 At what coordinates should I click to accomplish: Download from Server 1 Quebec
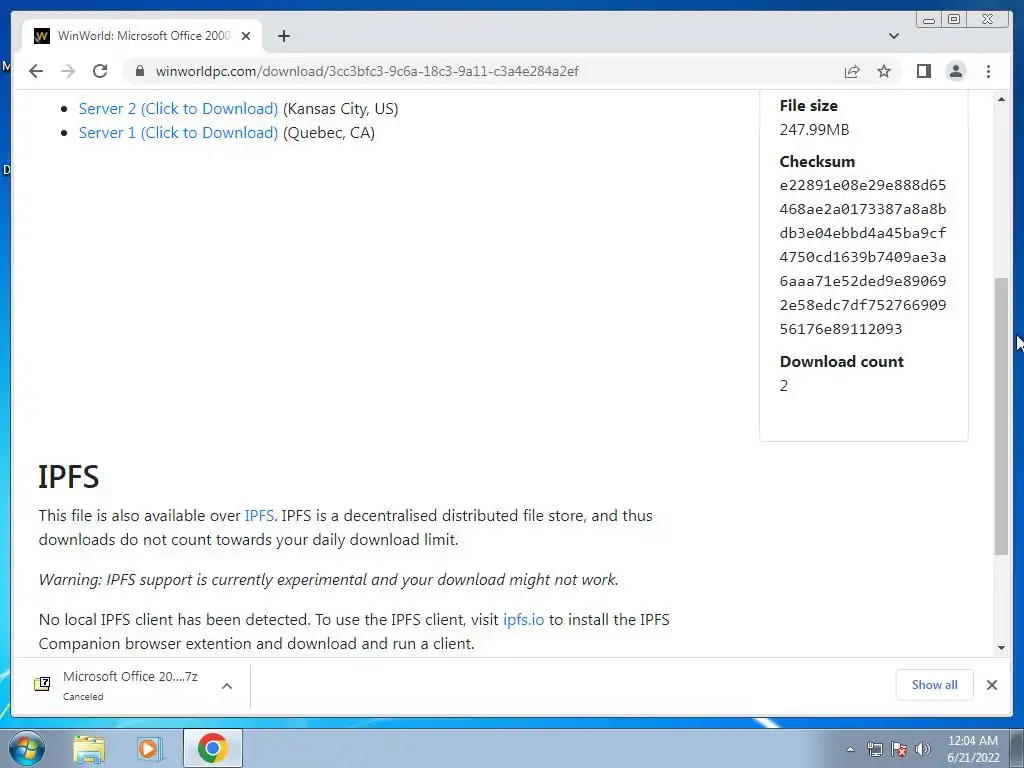178,133
